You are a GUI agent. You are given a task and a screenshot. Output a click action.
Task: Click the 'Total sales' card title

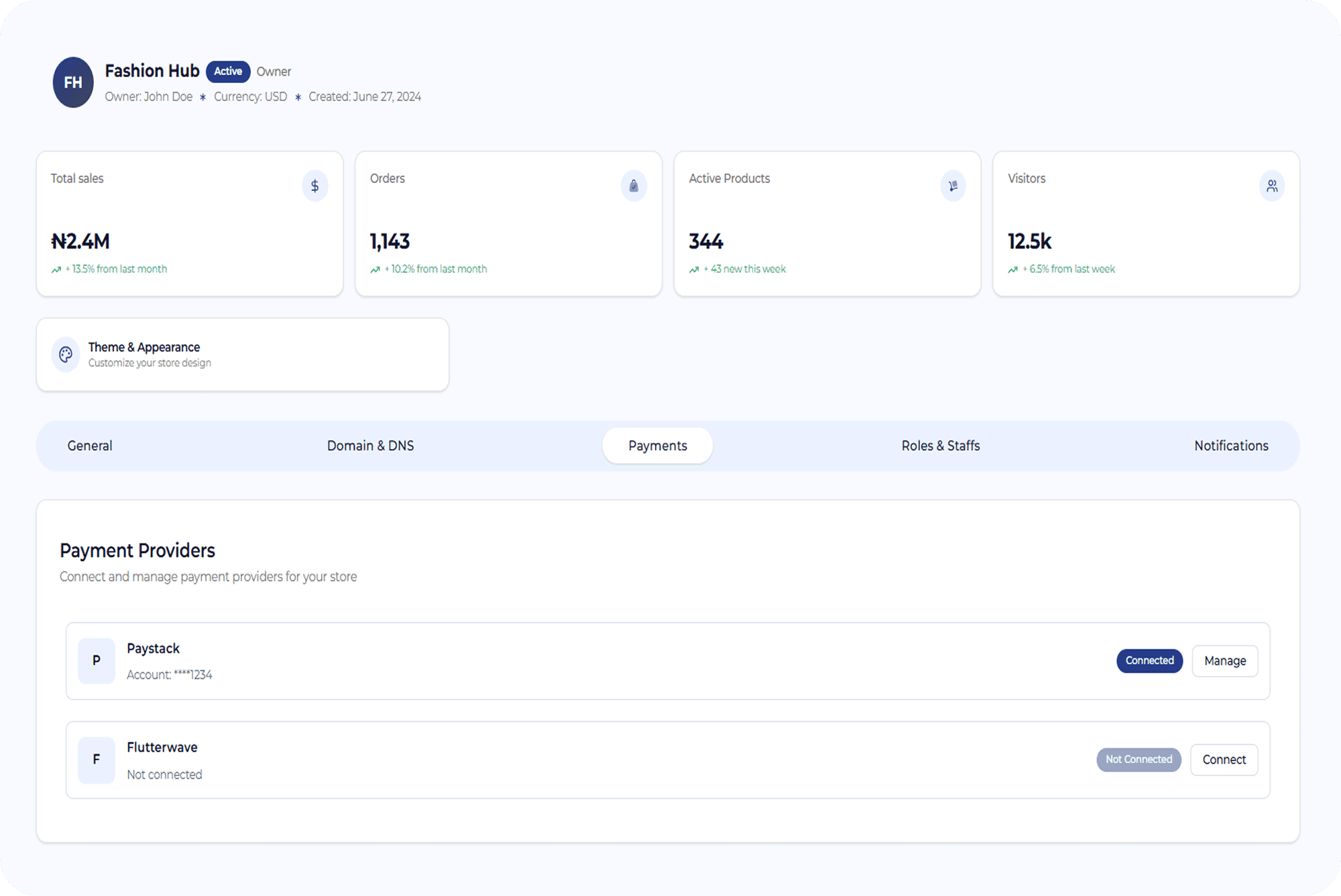click(x=77, y=179)
